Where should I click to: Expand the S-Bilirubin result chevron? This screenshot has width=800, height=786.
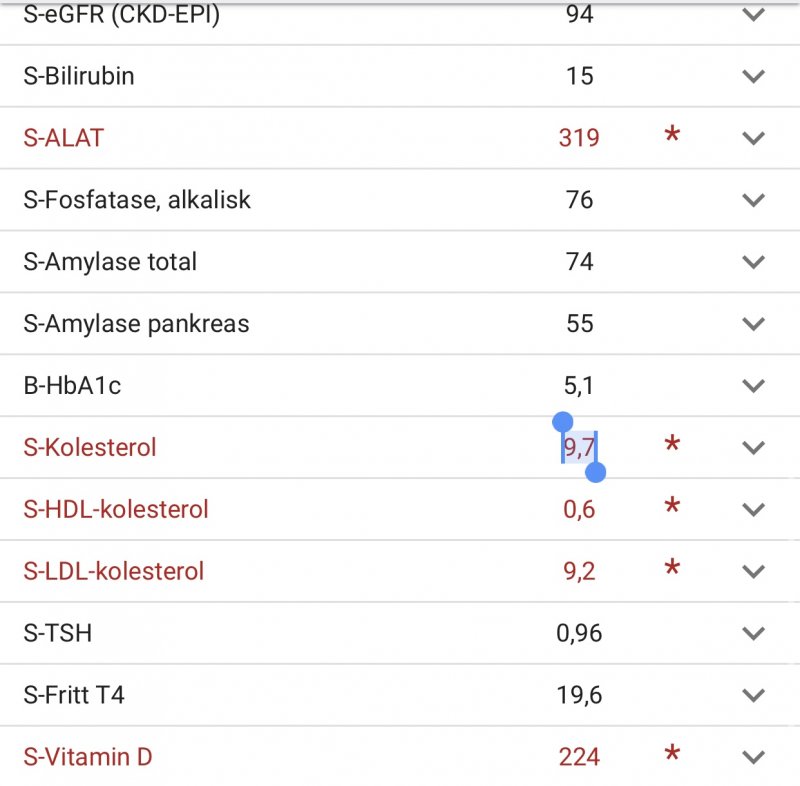753,77
